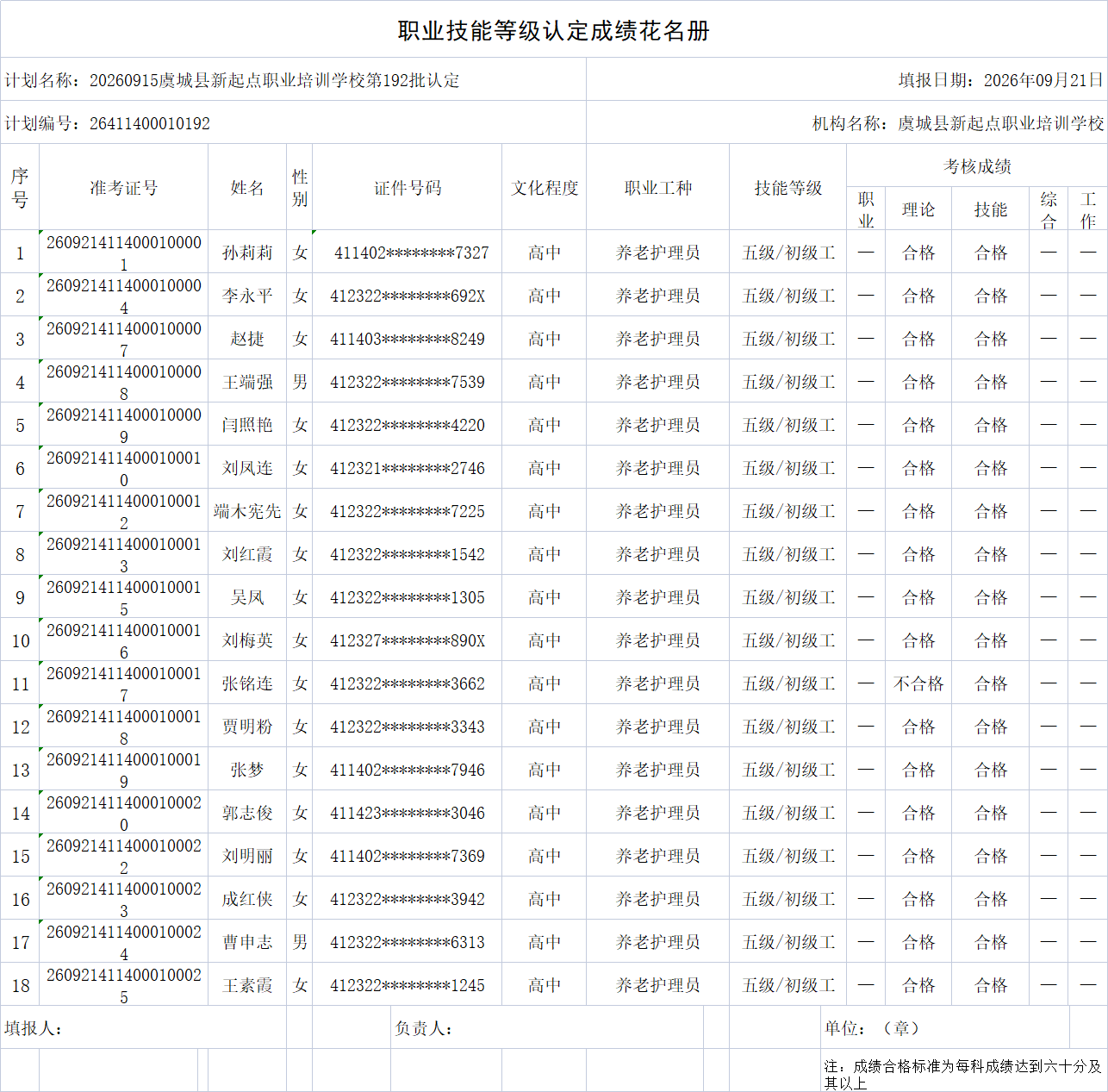Viewport: 1108px width, 1092px height.
Task: Click the name cell 孙莉莉
Action: click(x=247, y=253)
